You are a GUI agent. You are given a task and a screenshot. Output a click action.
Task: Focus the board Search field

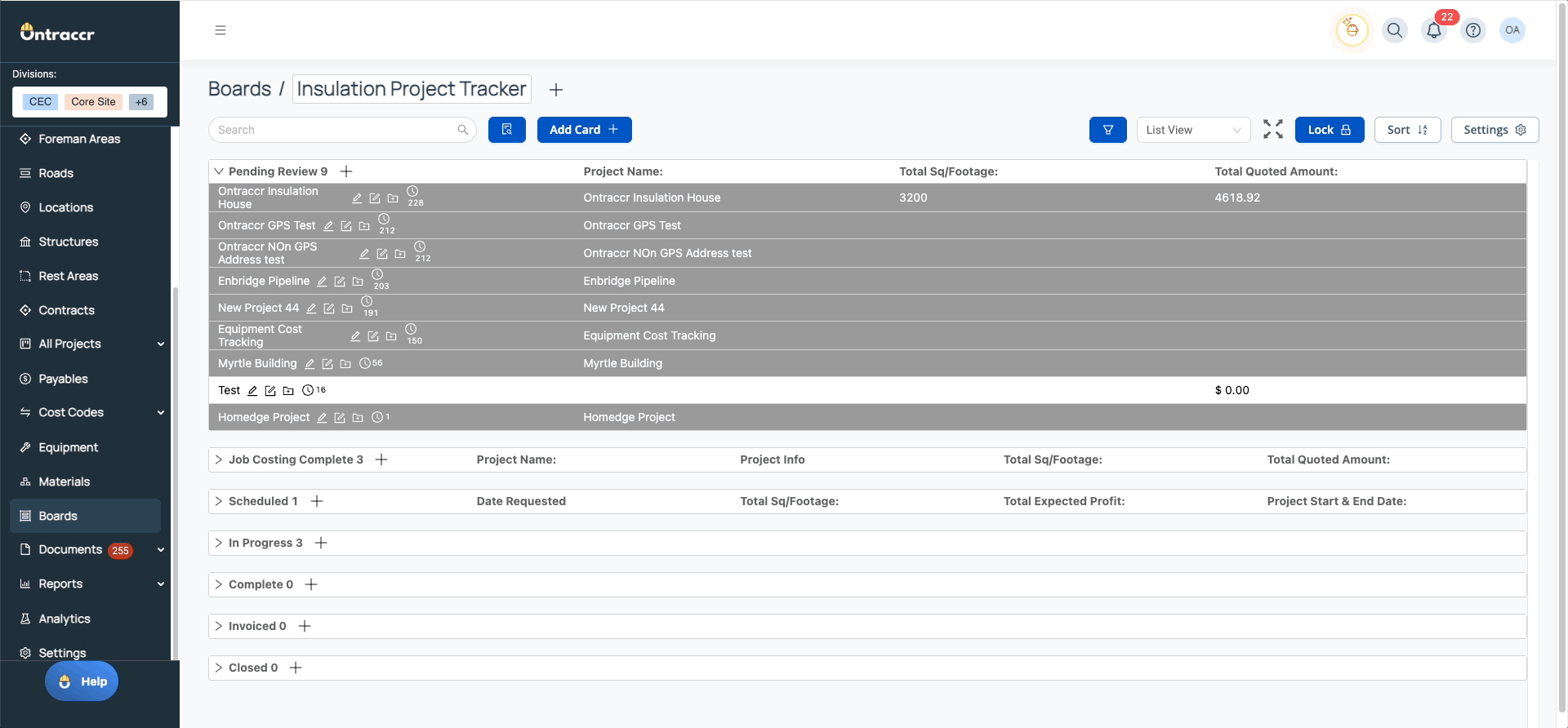(x=342, y=130)
